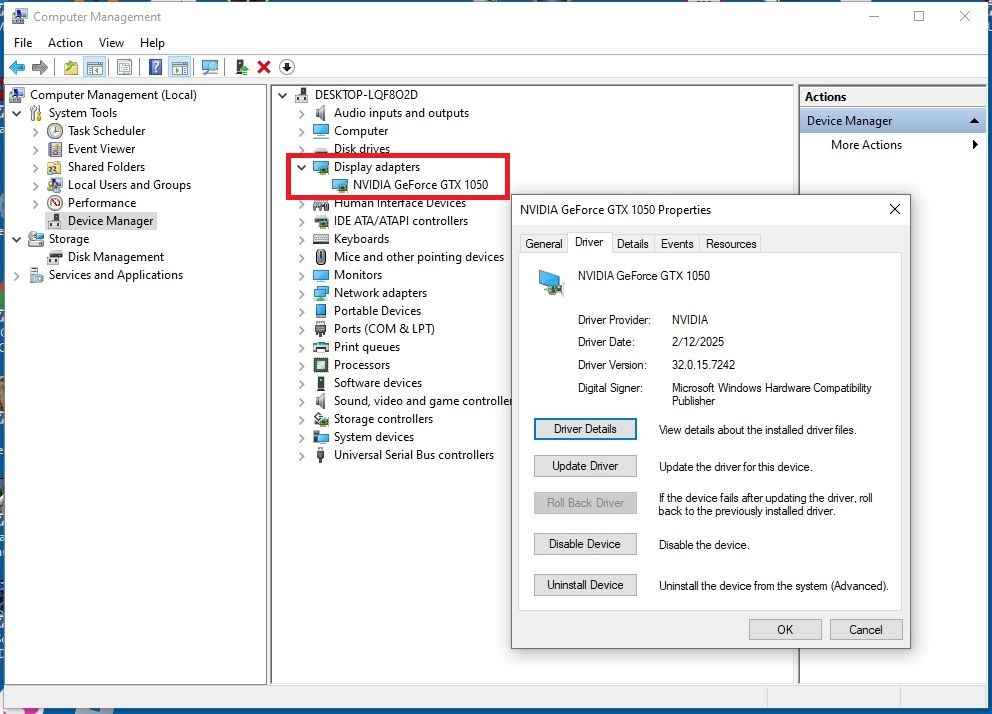Screen dimensions: 992x714
Task: Expand the Network adapters category
Action: (x=302, y=293)
